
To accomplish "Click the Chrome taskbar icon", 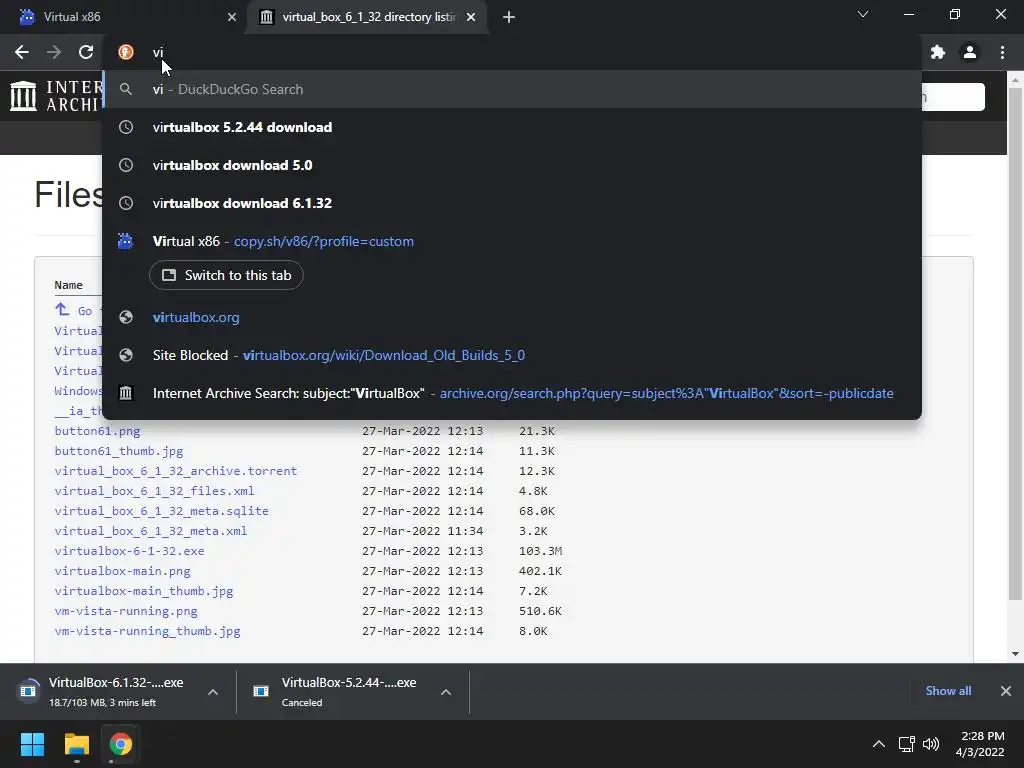I will (120, 744).
